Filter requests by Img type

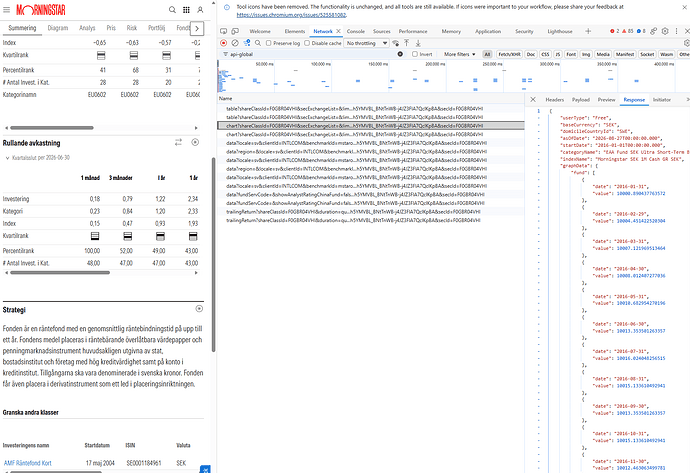pyautogui.click(x=586, y=54)
